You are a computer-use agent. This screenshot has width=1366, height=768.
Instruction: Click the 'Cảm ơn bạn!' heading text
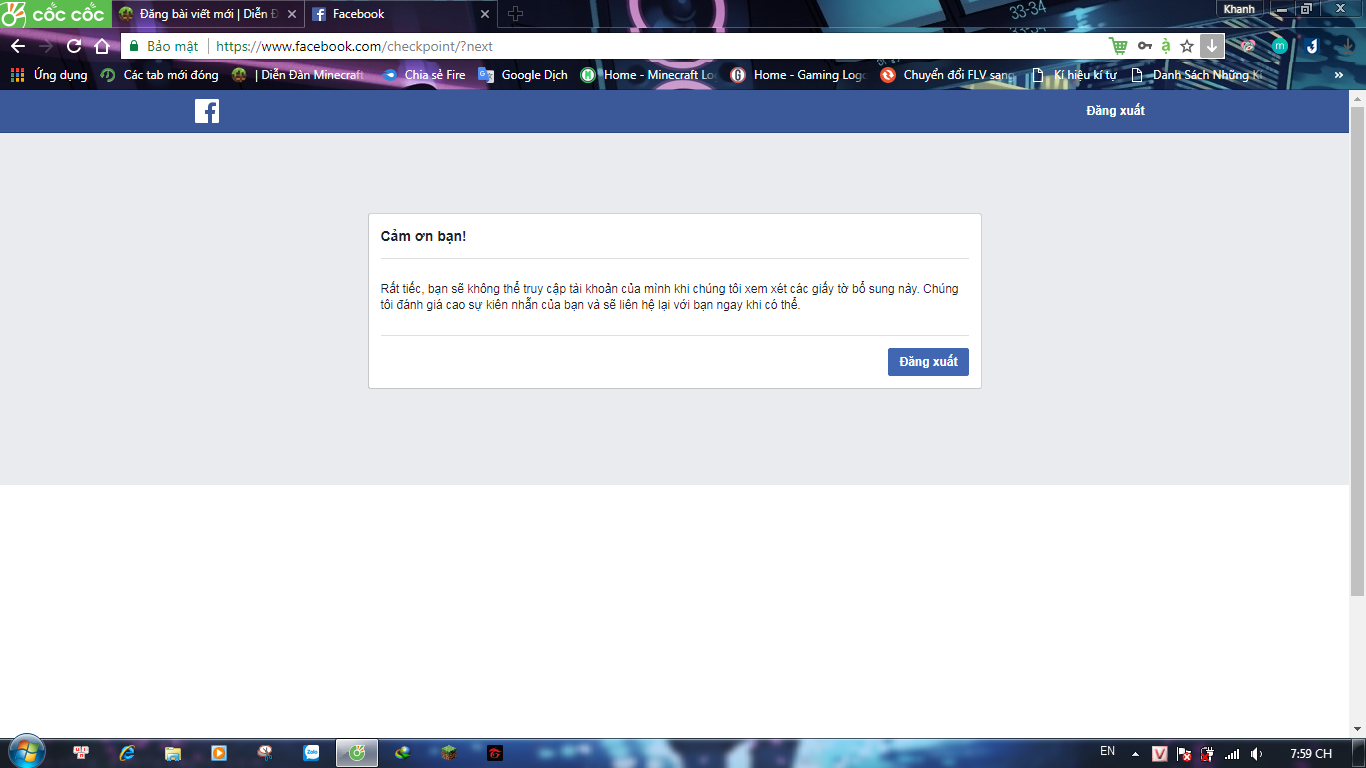point(423,237)
